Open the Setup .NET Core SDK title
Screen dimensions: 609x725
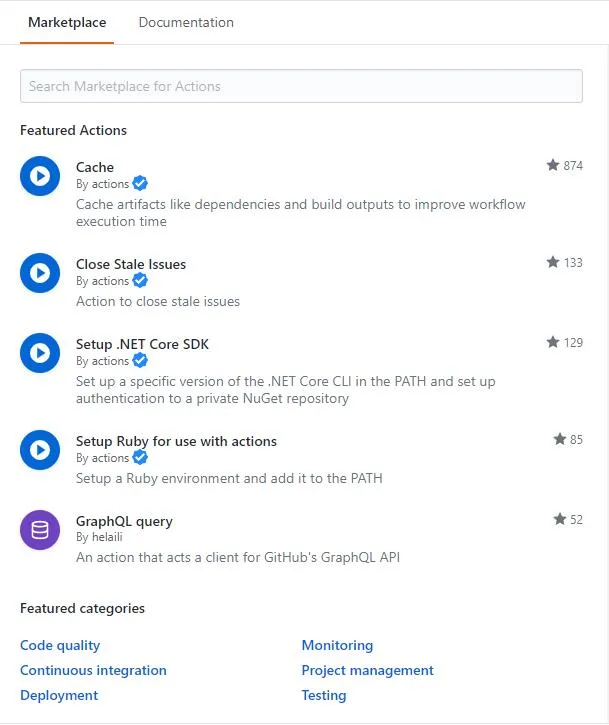(x=142, y=344)
